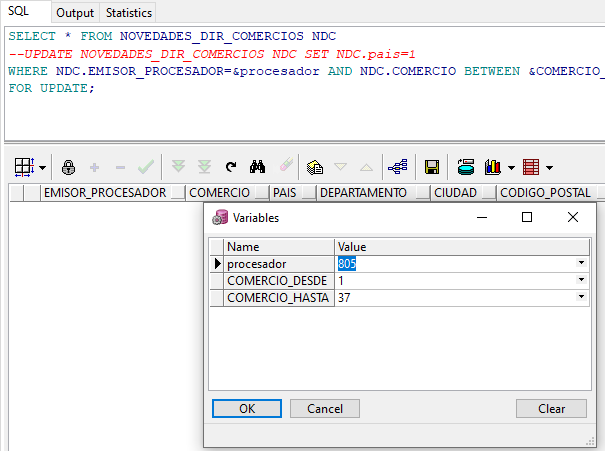Click the Clear button in Variables
This screenshot has height=451, width=605.
(x=551, y=408)
